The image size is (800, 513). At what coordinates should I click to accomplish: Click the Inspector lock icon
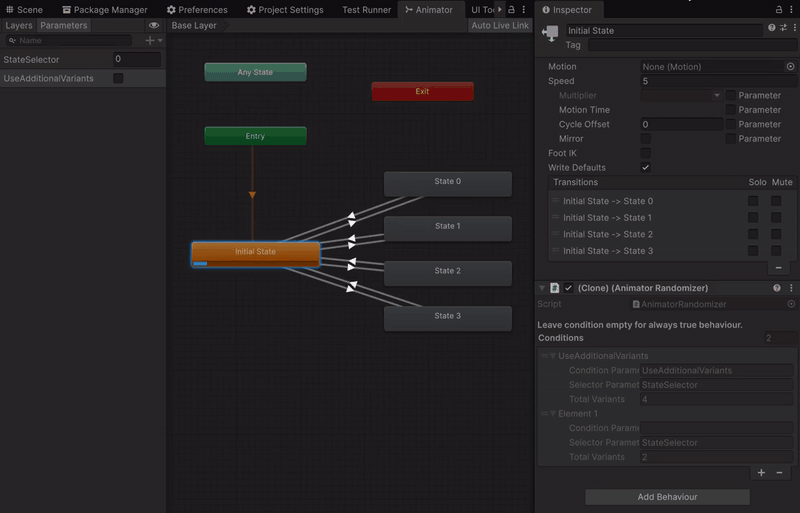coord(779,10)
